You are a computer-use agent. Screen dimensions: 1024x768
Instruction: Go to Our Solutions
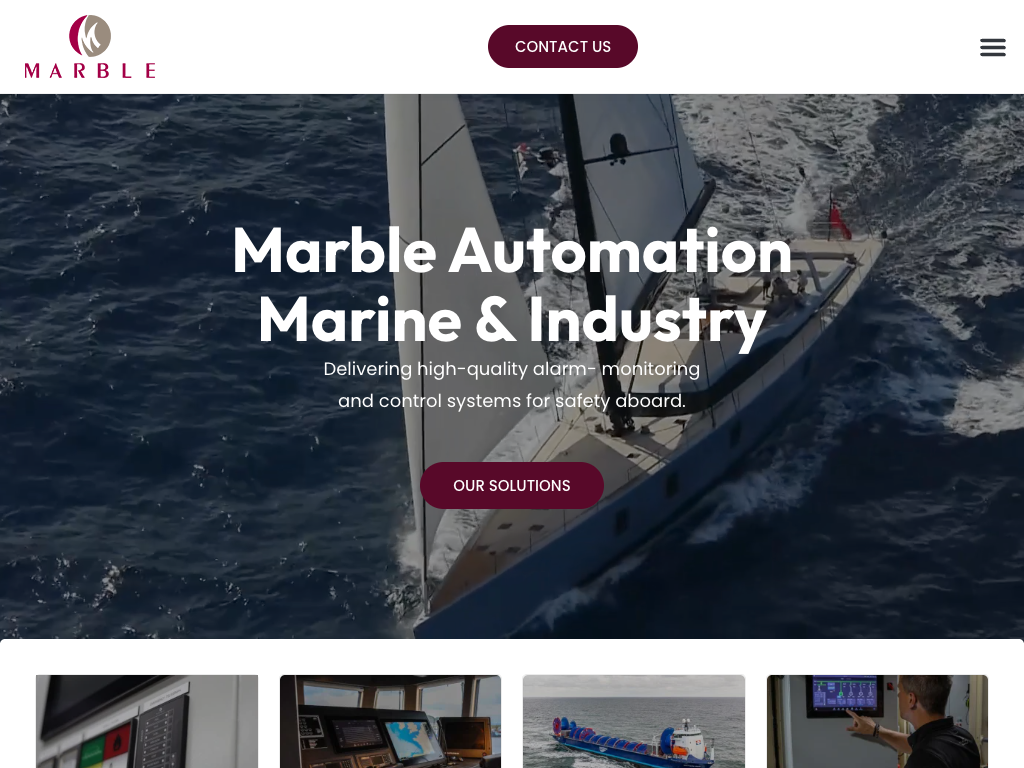click(x=511, y=485)
